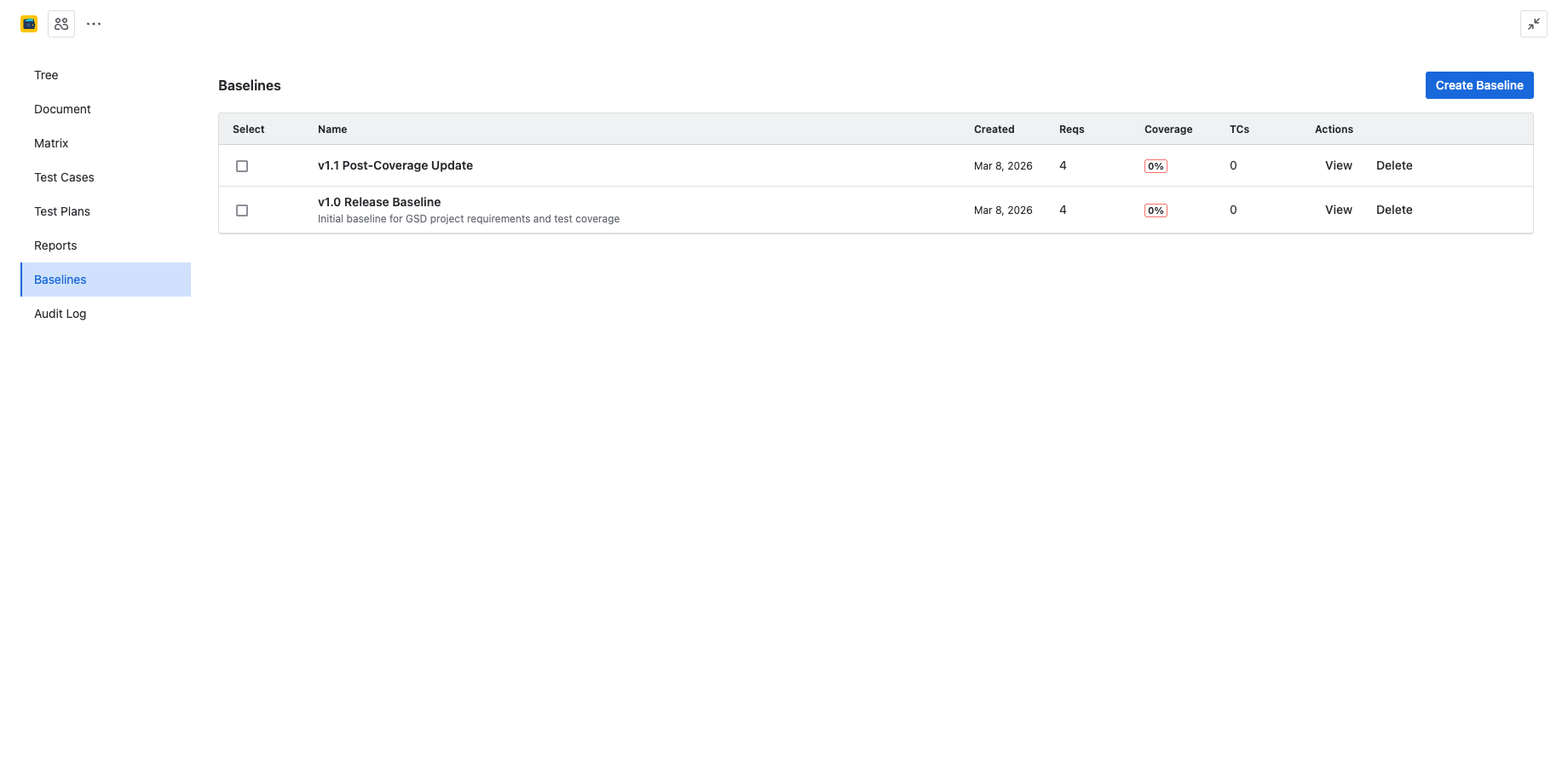The width and height of the screenshot is (1568, 767).
Task: Open the Matrix section
Action: 51,143
